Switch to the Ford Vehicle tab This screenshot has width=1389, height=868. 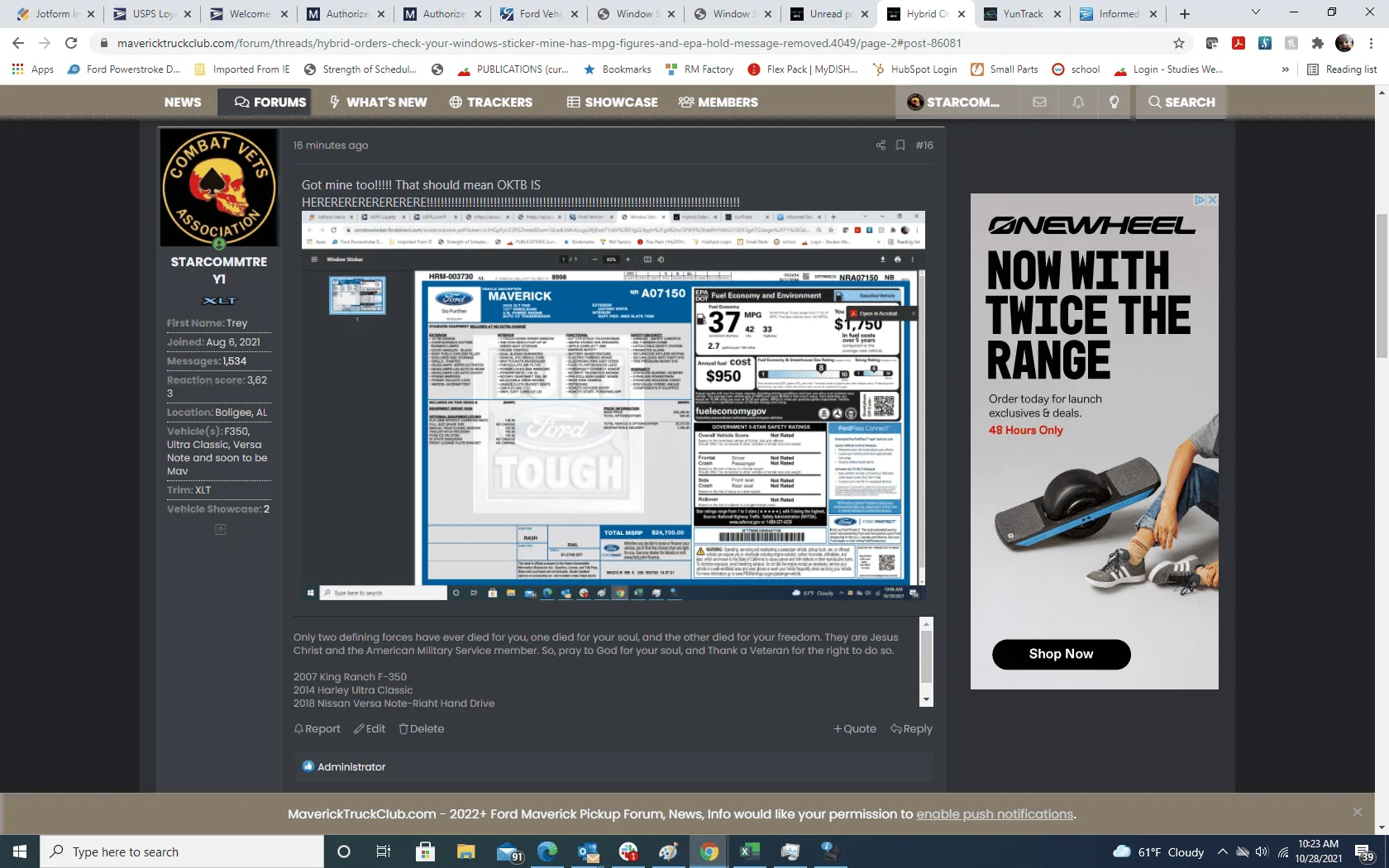tap(539, 14)
